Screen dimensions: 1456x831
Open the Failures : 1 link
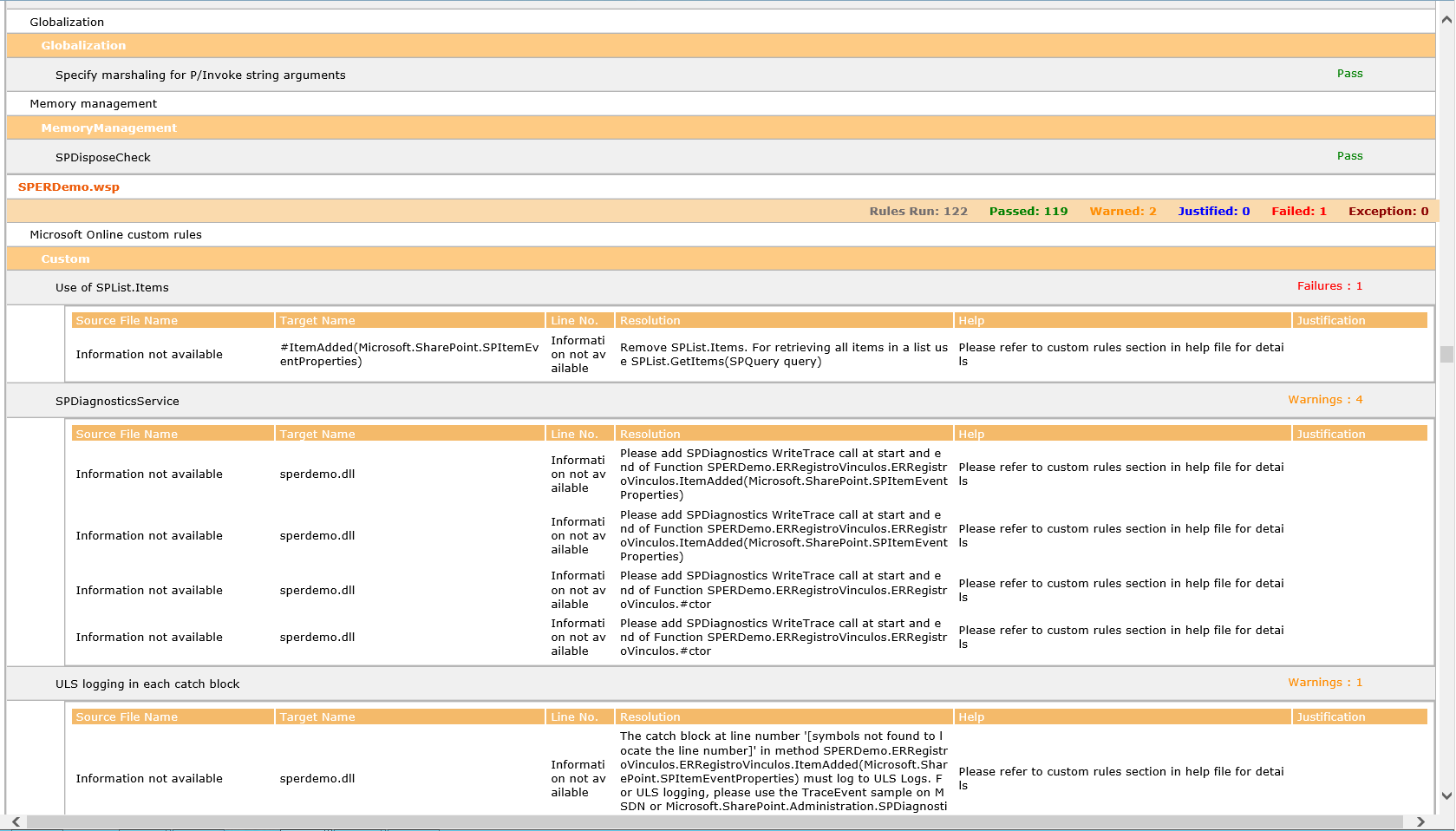pos(1330,285)
